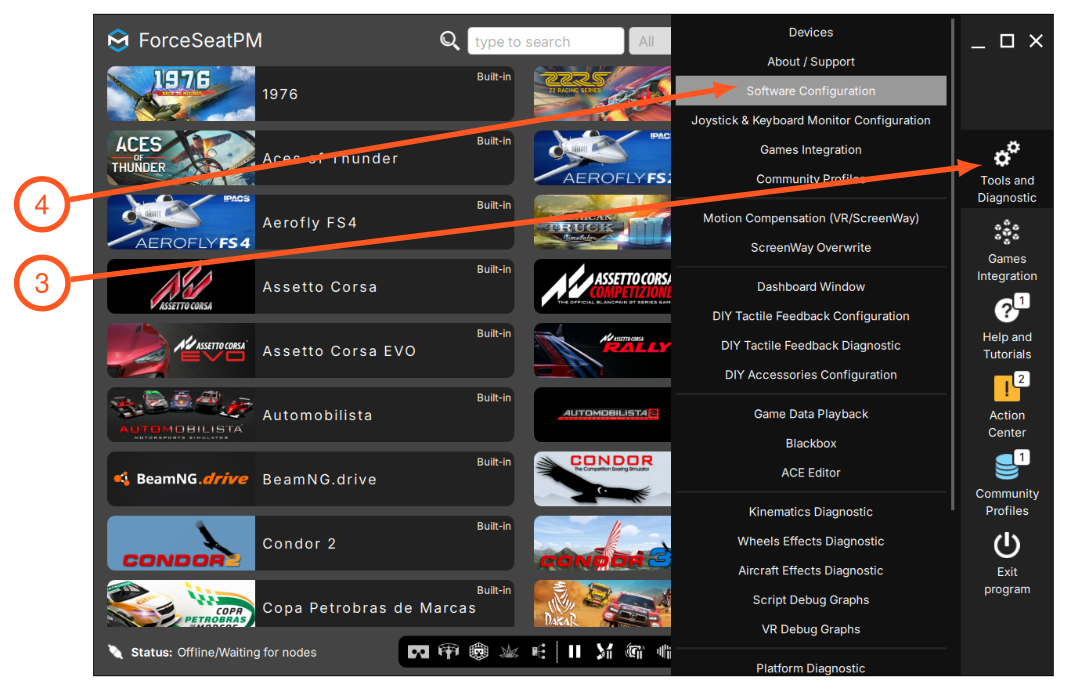Click the Exit program power icon

tap(1006, 545)
